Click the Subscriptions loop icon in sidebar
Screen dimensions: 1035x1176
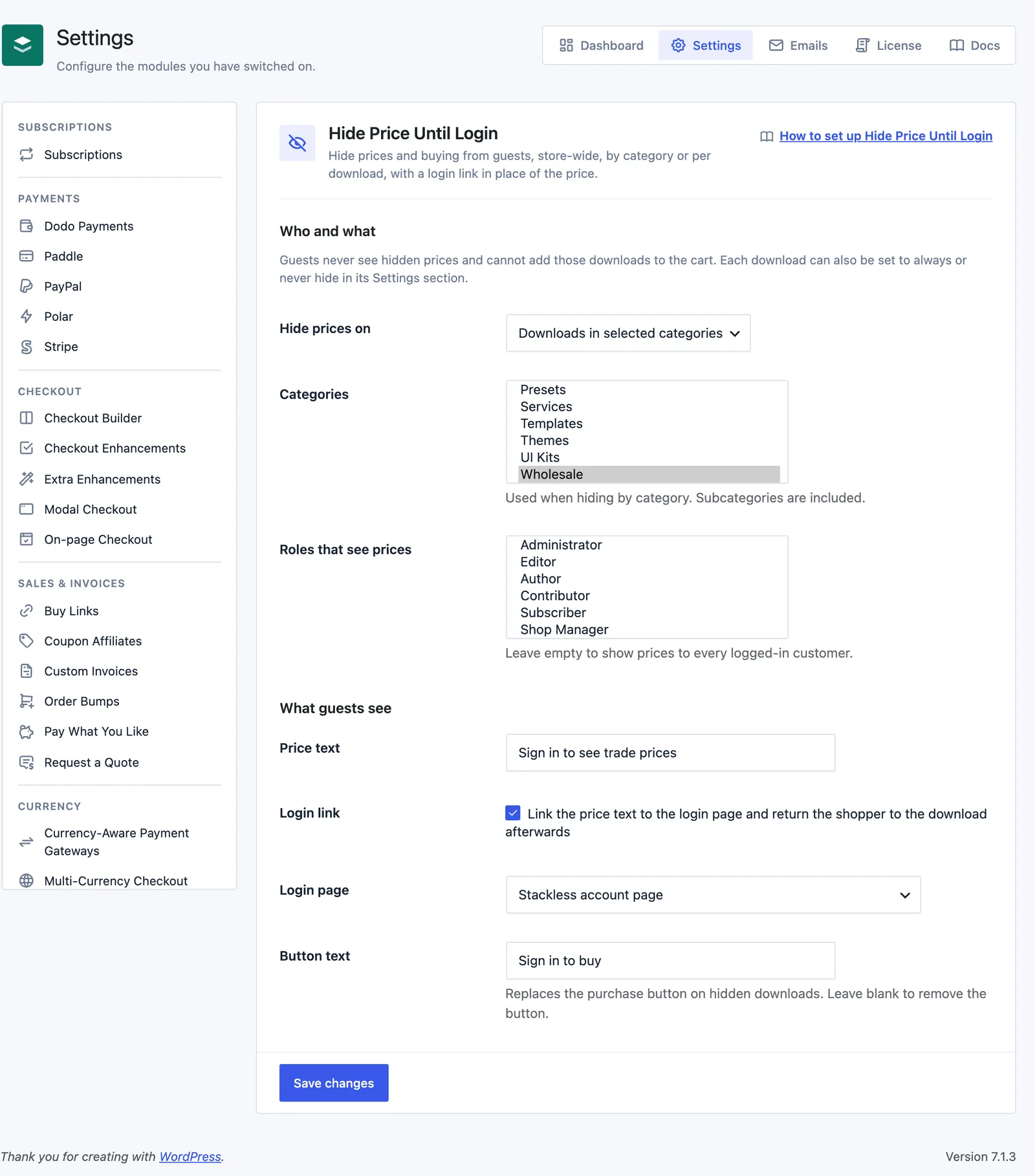(27, 155)
